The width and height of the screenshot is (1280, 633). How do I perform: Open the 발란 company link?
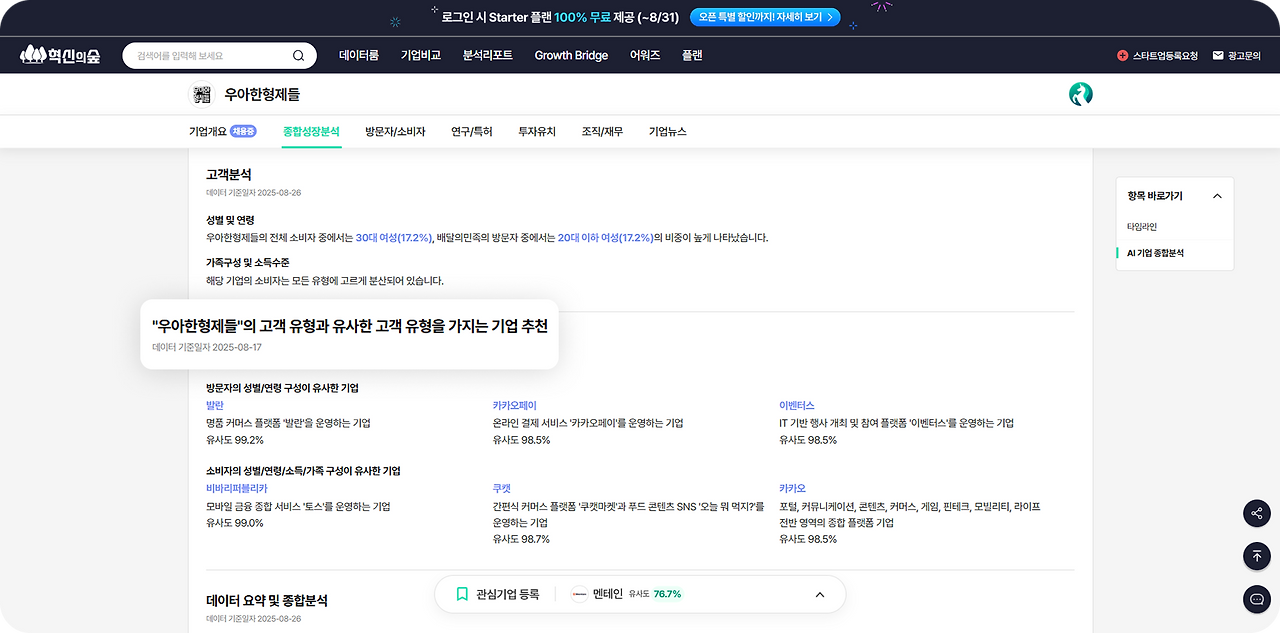[x=215, y=406]
